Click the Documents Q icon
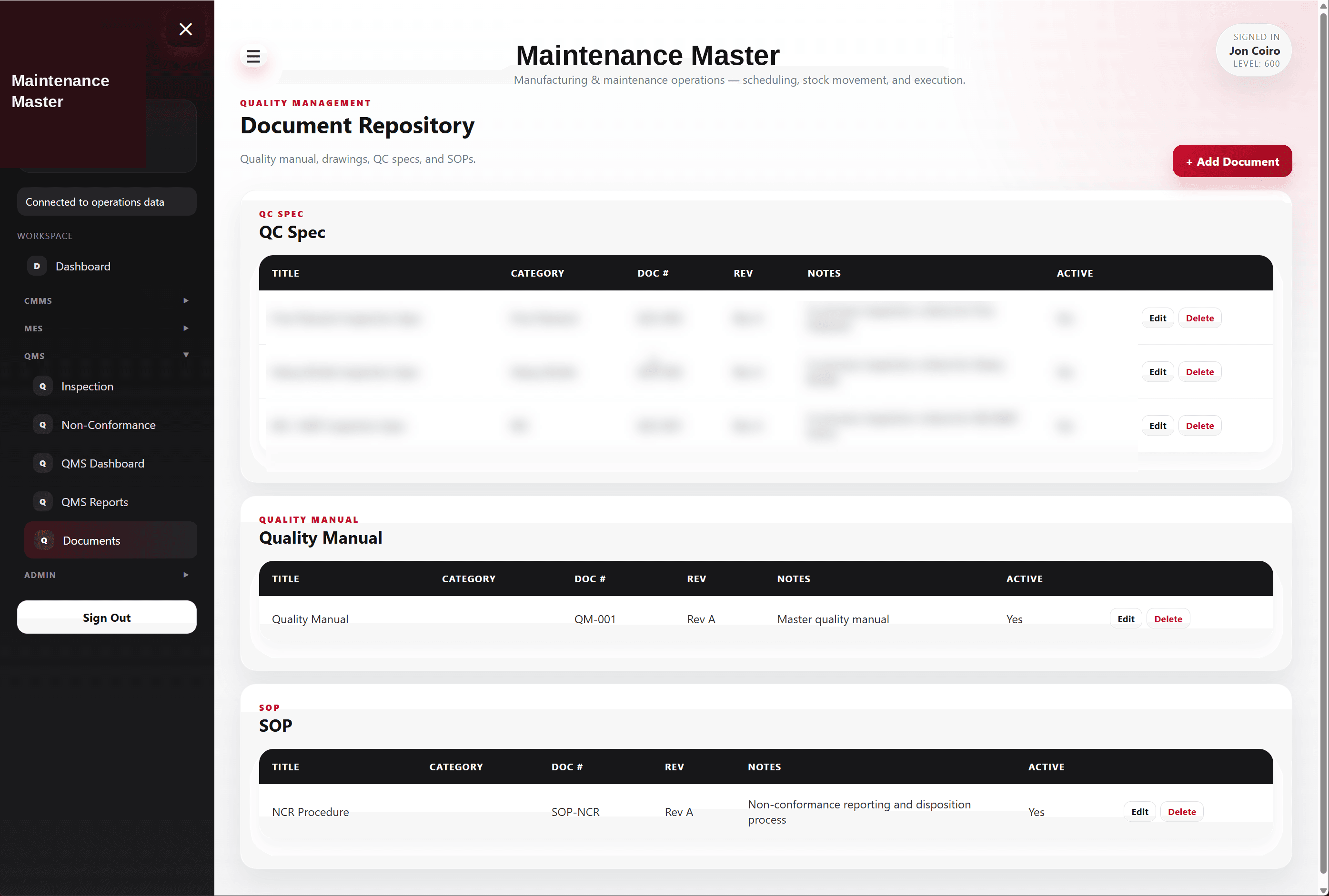This screenshot has height=896, width=1329. pos(44,540)
